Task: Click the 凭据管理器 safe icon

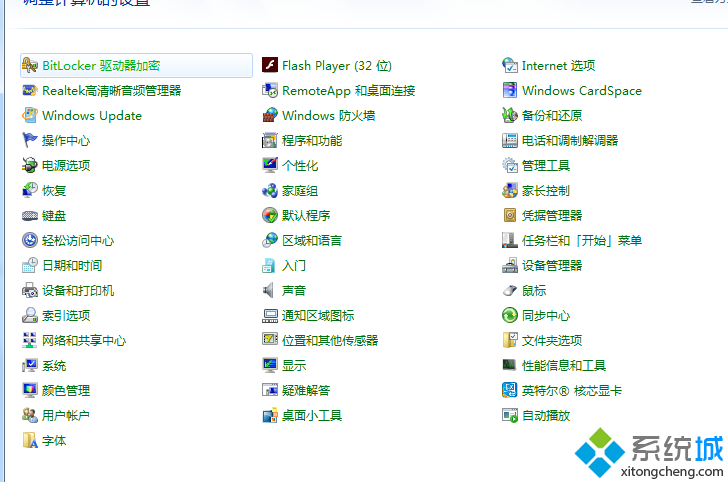Action: coord(510,215)
